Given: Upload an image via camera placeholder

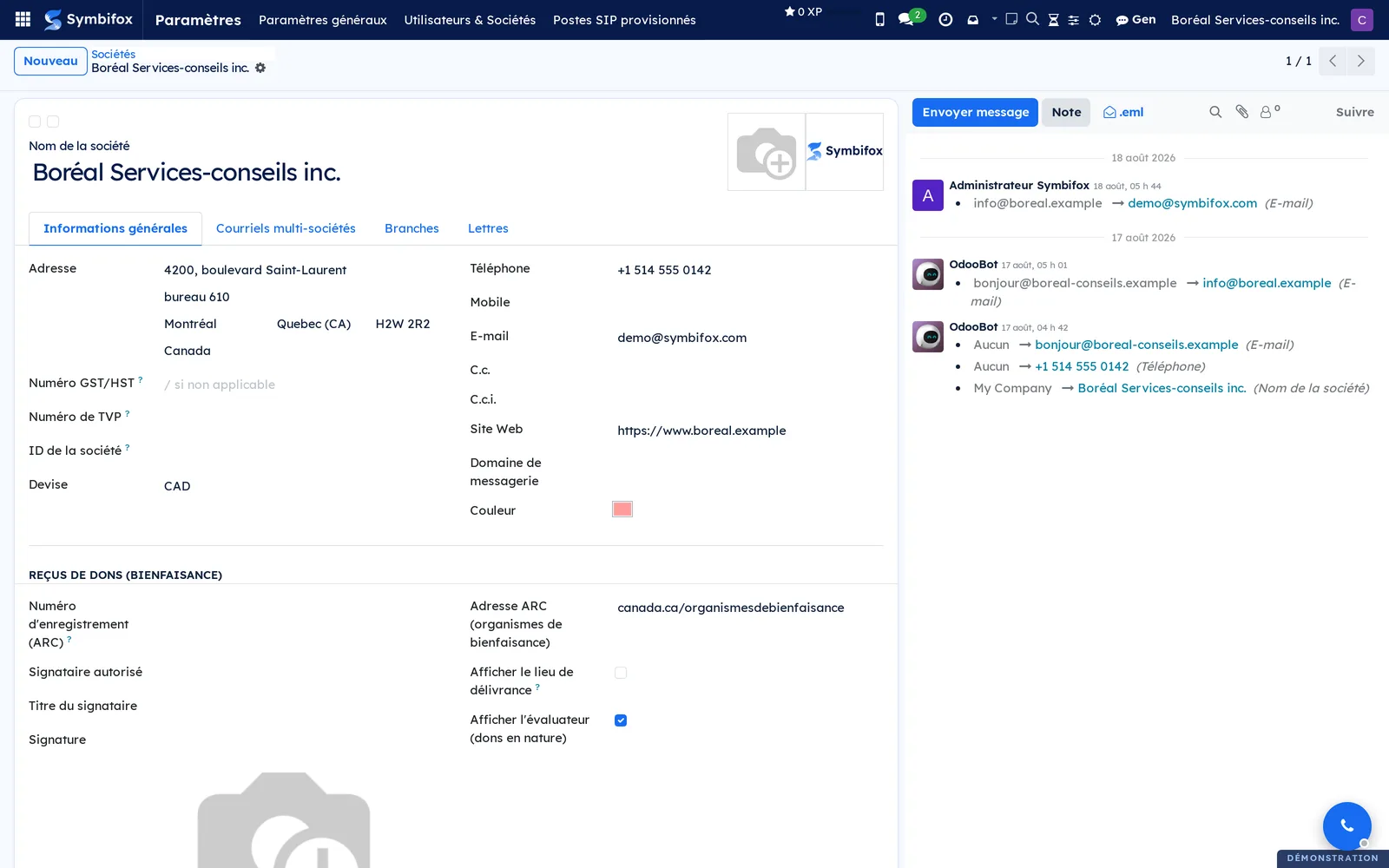Looking at the screenshot, I should pos(767,152).
